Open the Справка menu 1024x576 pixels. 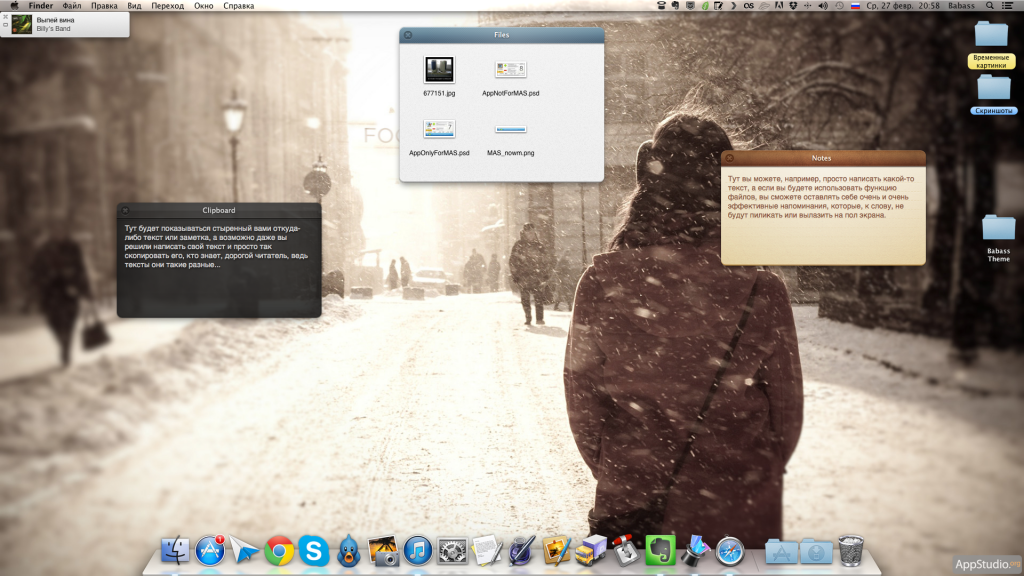tap(238, 6)
